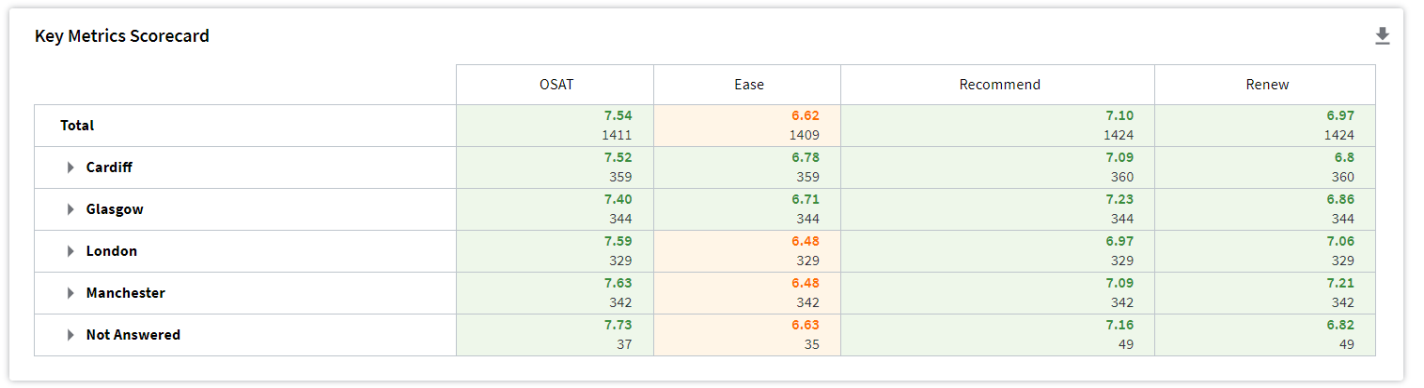Screen dimensions: 1424x388
Task: Click Not Answered OSAT score 7.73
Action: point(618,326)
